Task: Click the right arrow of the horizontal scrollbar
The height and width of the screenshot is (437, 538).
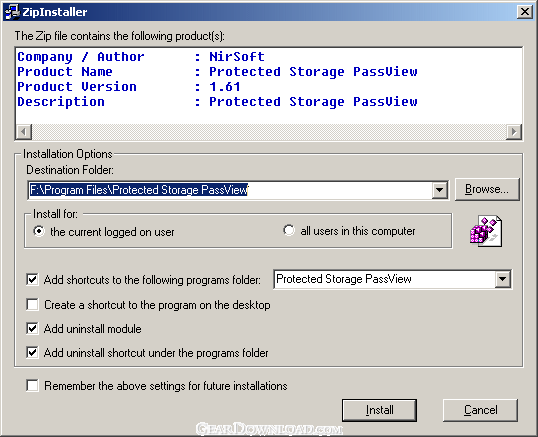Action: [x=514, y=131]
